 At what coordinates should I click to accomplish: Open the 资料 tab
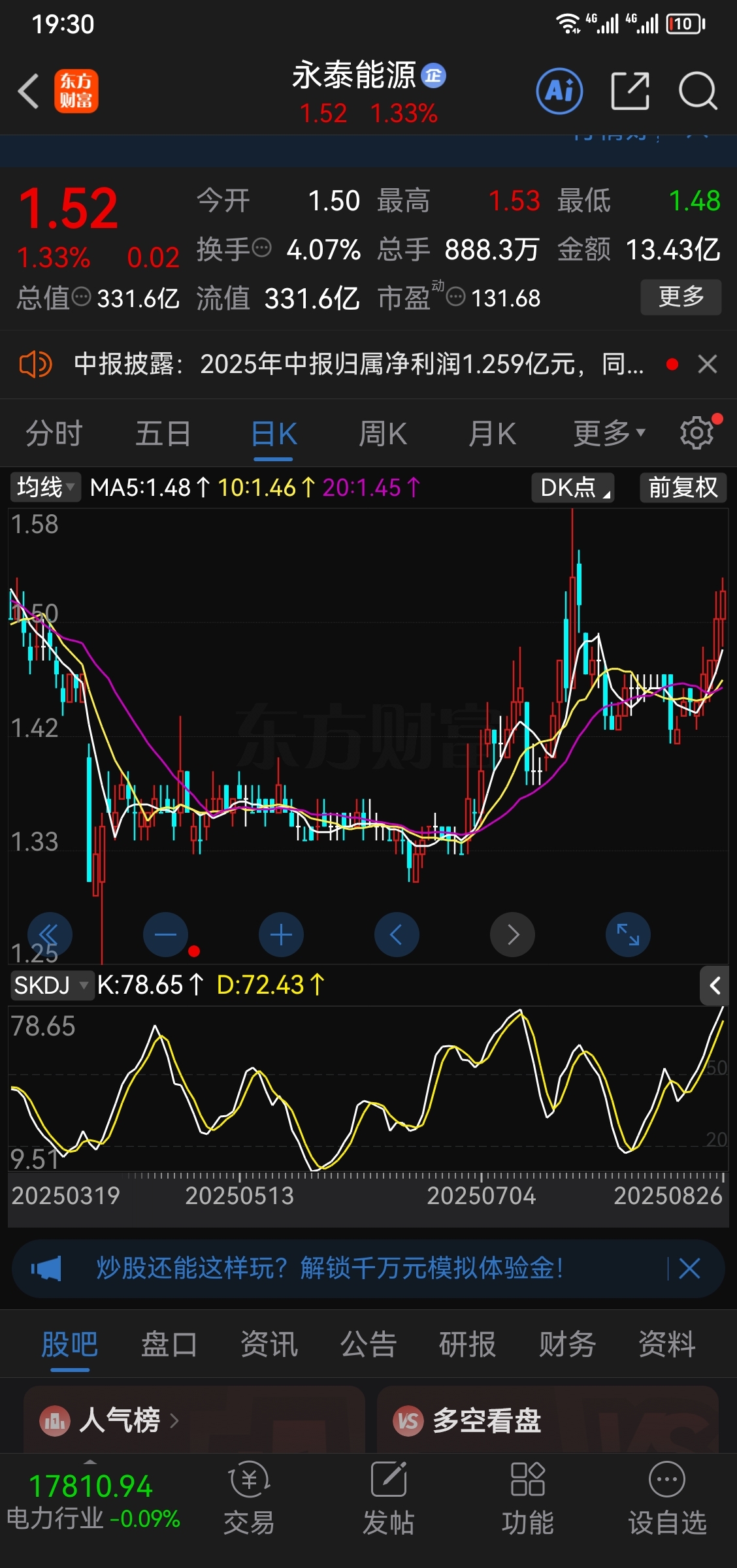tap(667, 1345)
